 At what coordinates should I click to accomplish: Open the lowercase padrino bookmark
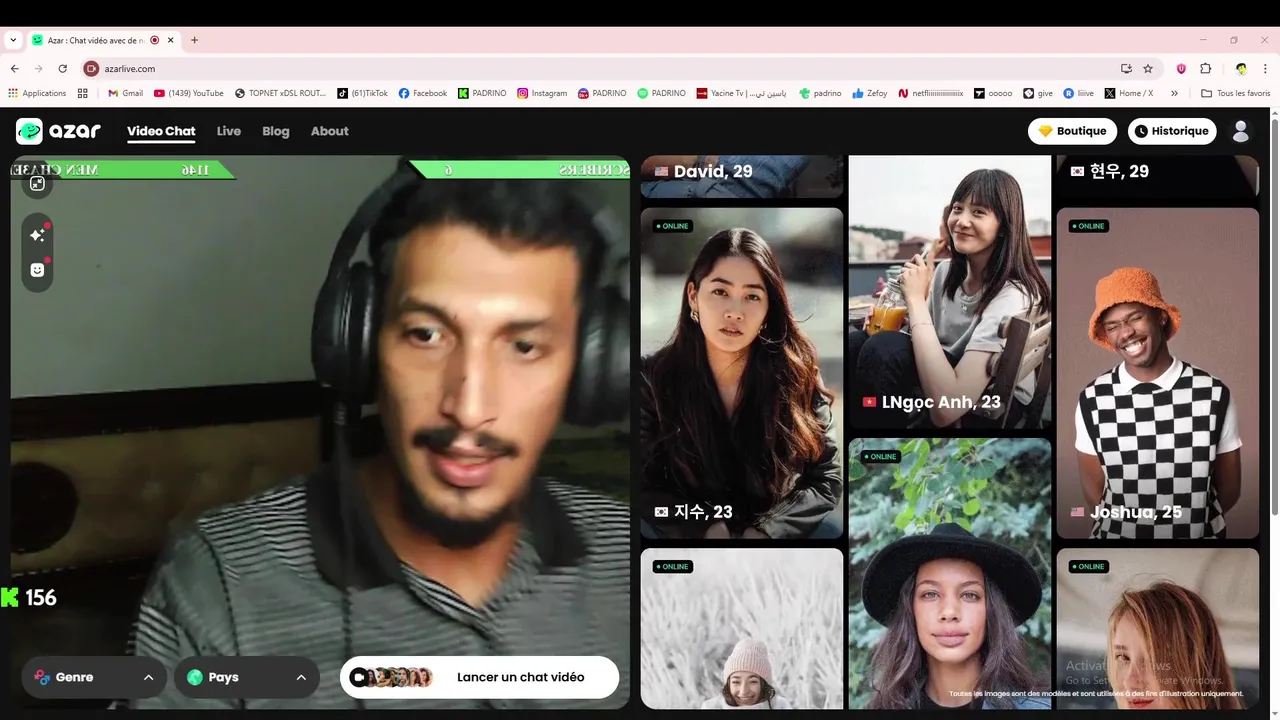[820, 93]
